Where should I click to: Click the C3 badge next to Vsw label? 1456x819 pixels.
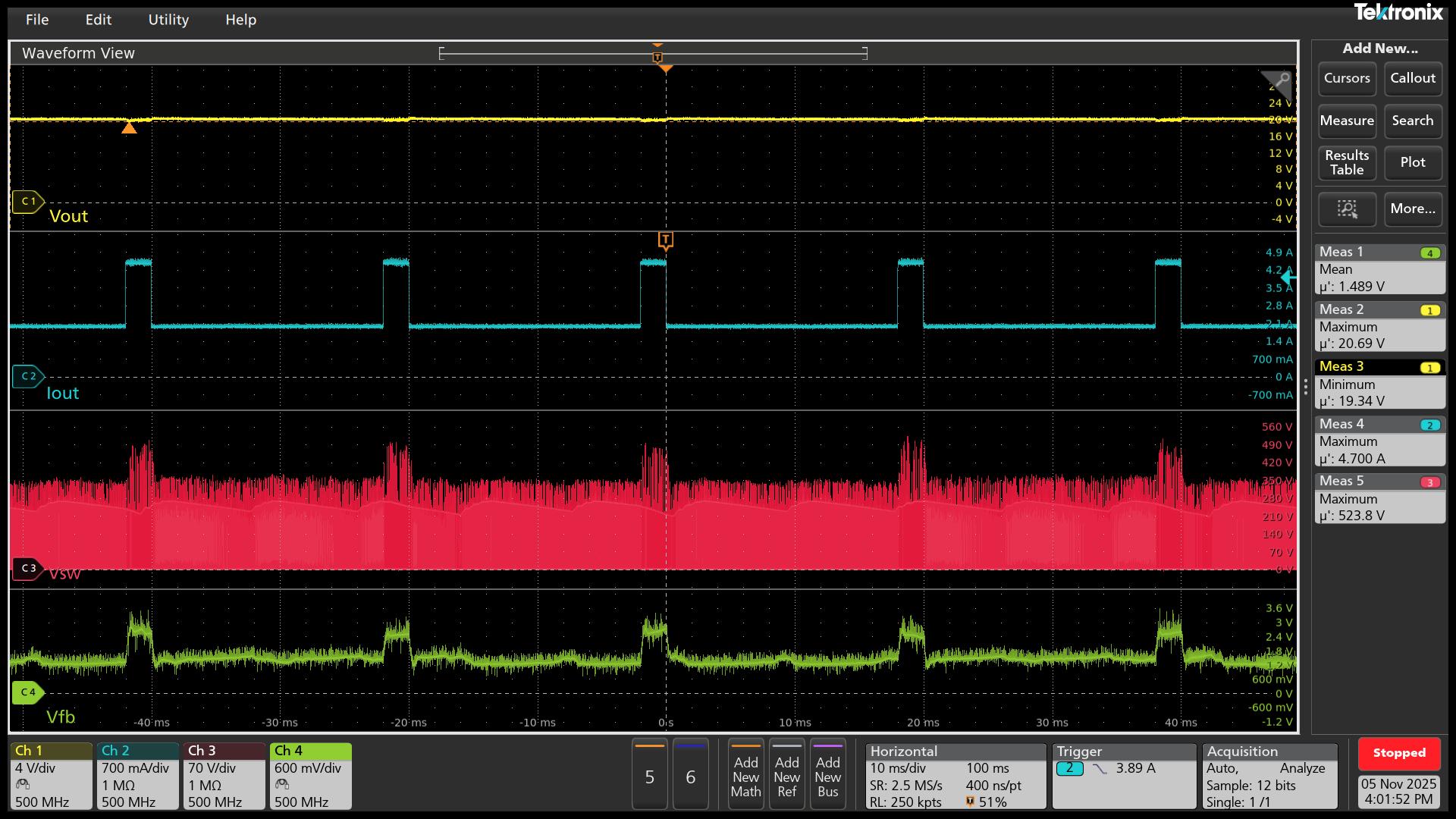(29, 566)
